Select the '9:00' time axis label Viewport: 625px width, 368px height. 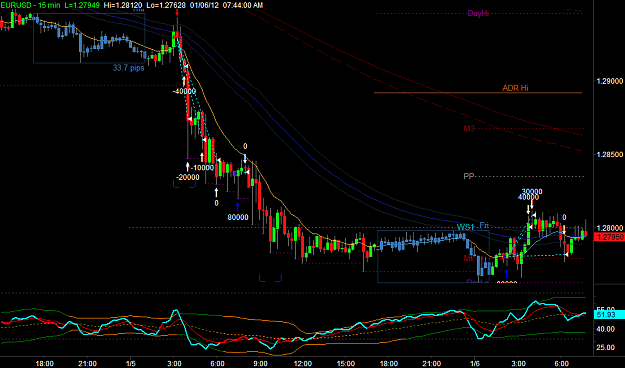click(x=260, y=364)
